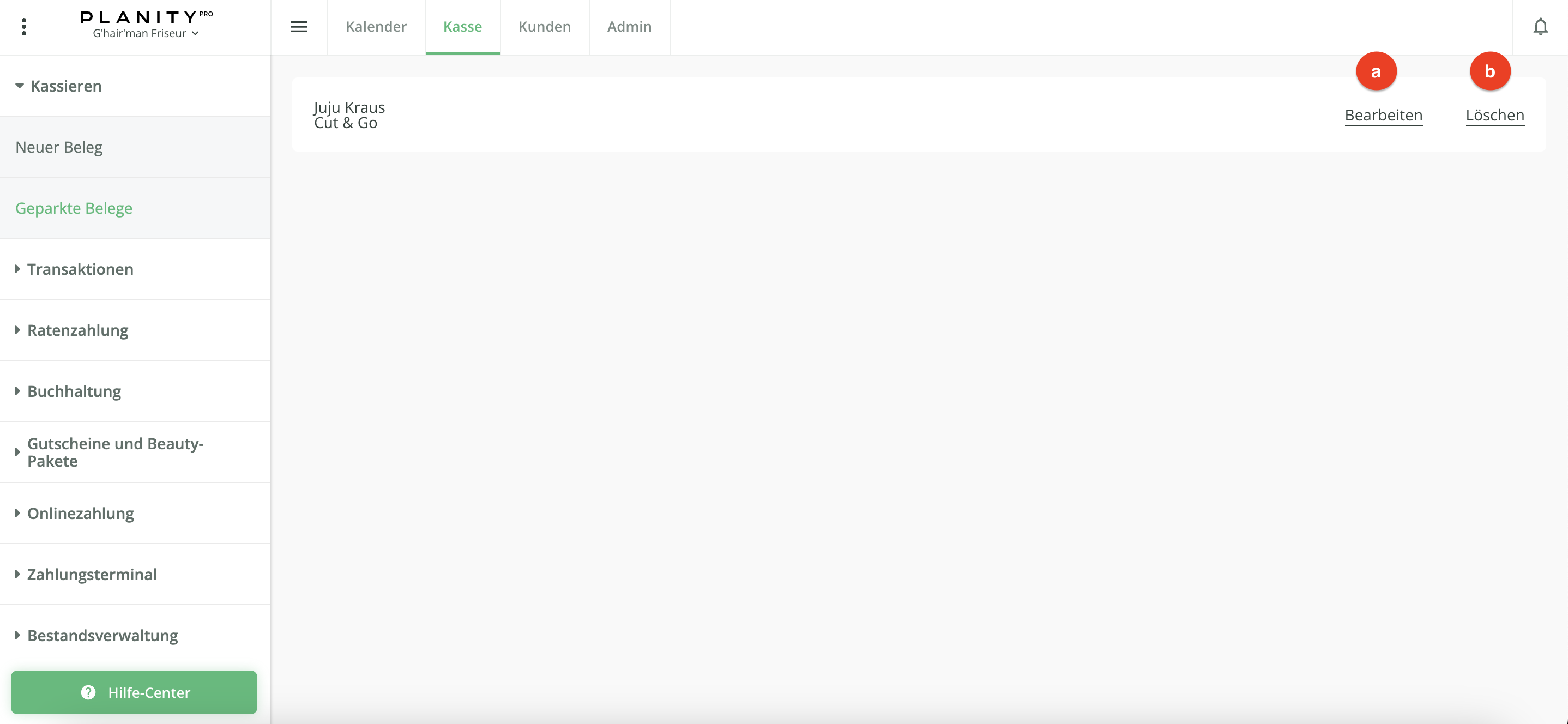Click Bearbeiten for Juju Kraus receipt

1383,115
